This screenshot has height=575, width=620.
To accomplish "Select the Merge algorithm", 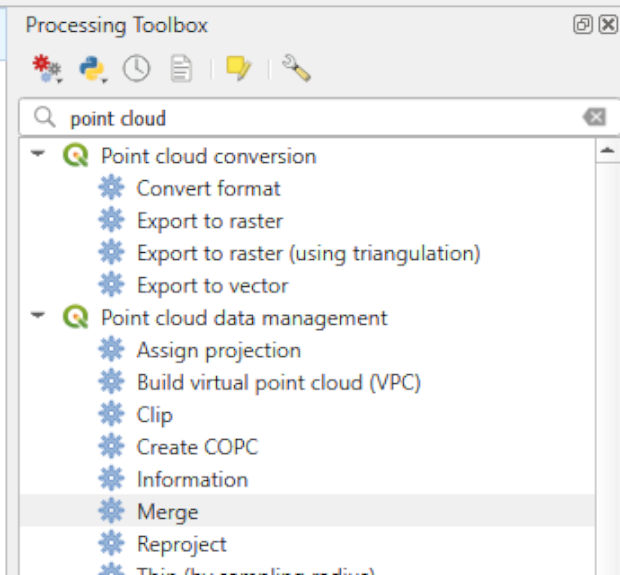I will point(167,512).
